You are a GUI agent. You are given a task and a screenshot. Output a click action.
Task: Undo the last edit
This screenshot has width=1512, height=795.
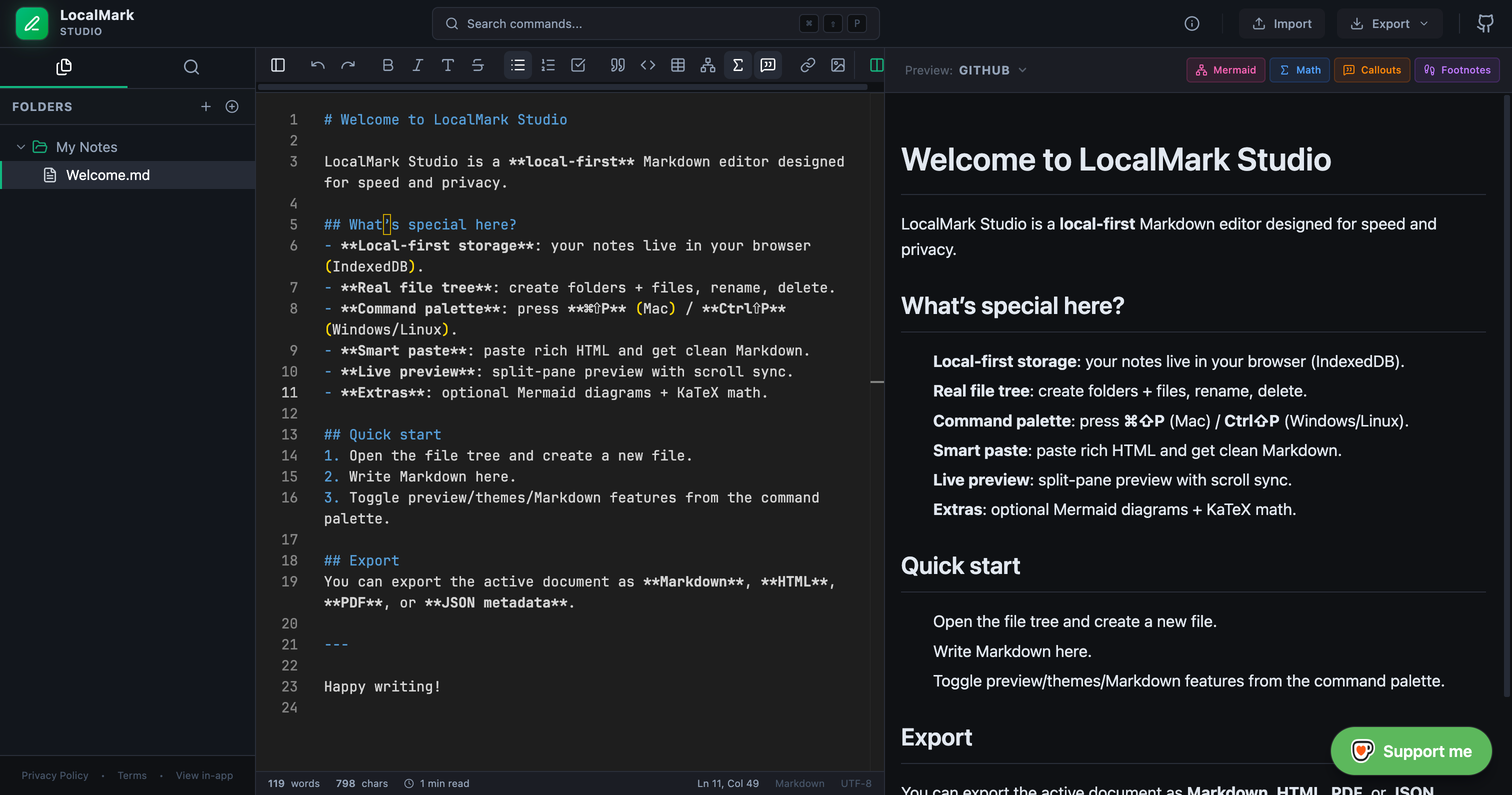pos(317,65)
